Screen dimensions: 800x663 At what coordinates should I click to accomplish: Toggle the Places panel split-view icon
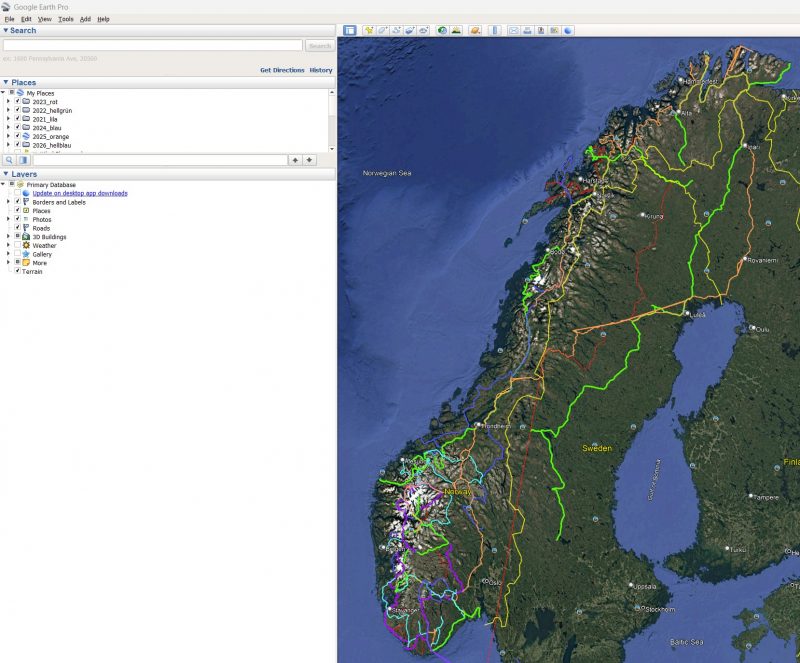click(x=23, y=160)
